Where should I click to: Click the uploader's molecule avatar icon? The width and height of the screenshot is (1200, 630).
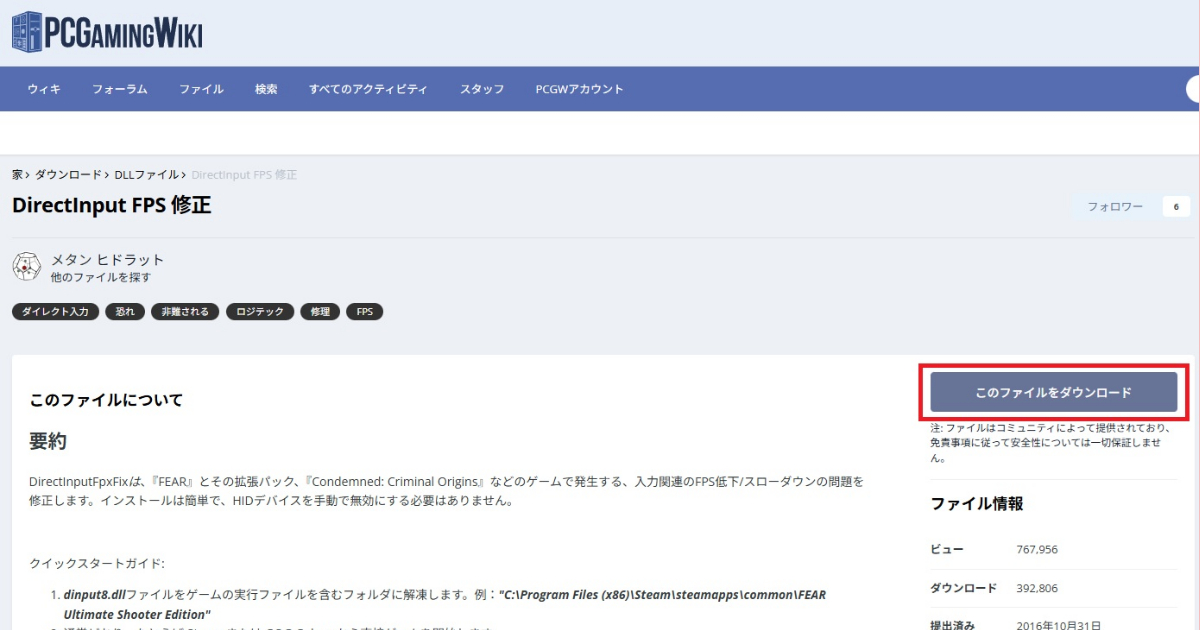click(27, 266)
